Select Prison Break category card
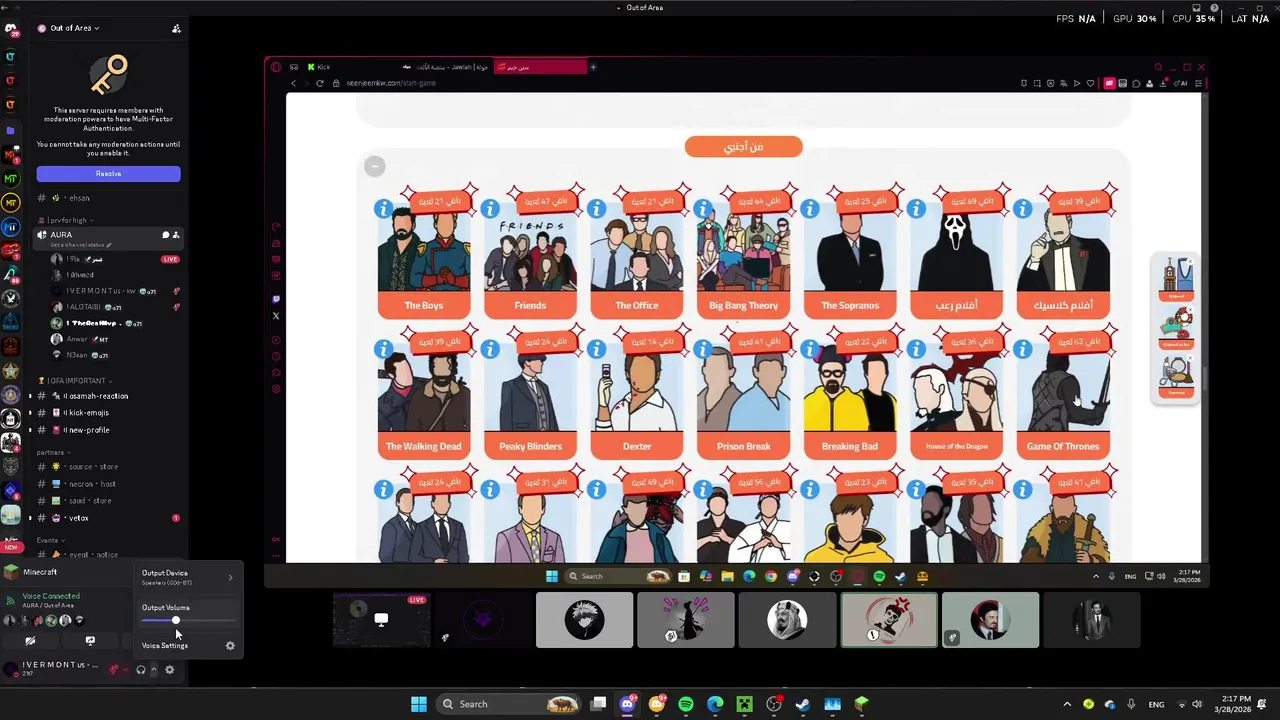 pos(743,393)
